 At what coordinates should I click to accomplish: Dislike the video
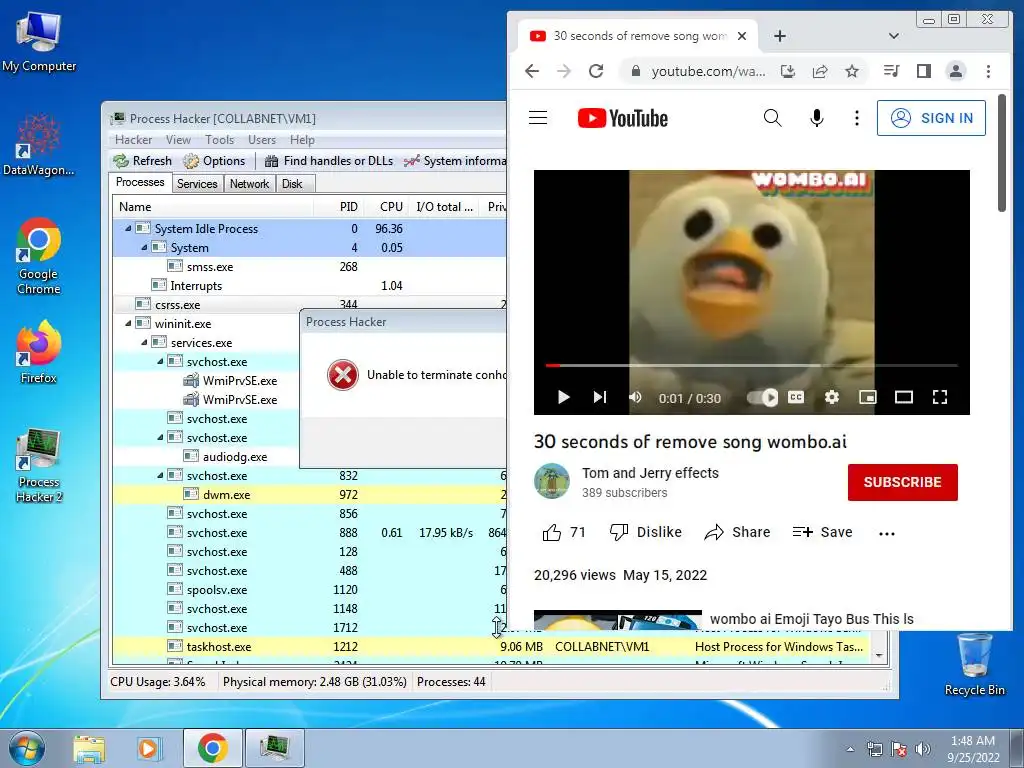pos(645,532)
